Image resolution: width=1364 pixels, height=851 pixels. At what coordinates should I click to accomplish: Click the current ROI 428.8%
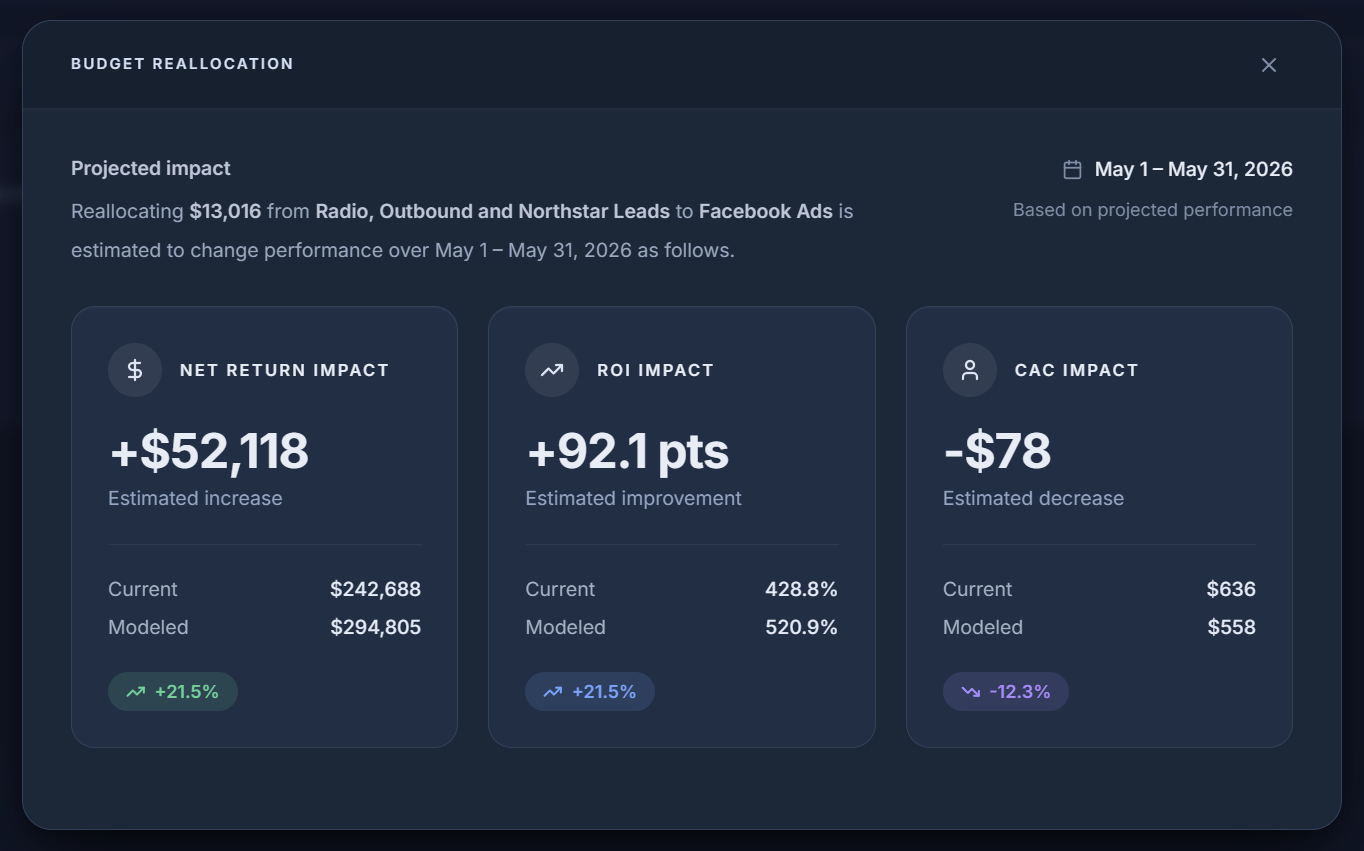coord(801,589)
